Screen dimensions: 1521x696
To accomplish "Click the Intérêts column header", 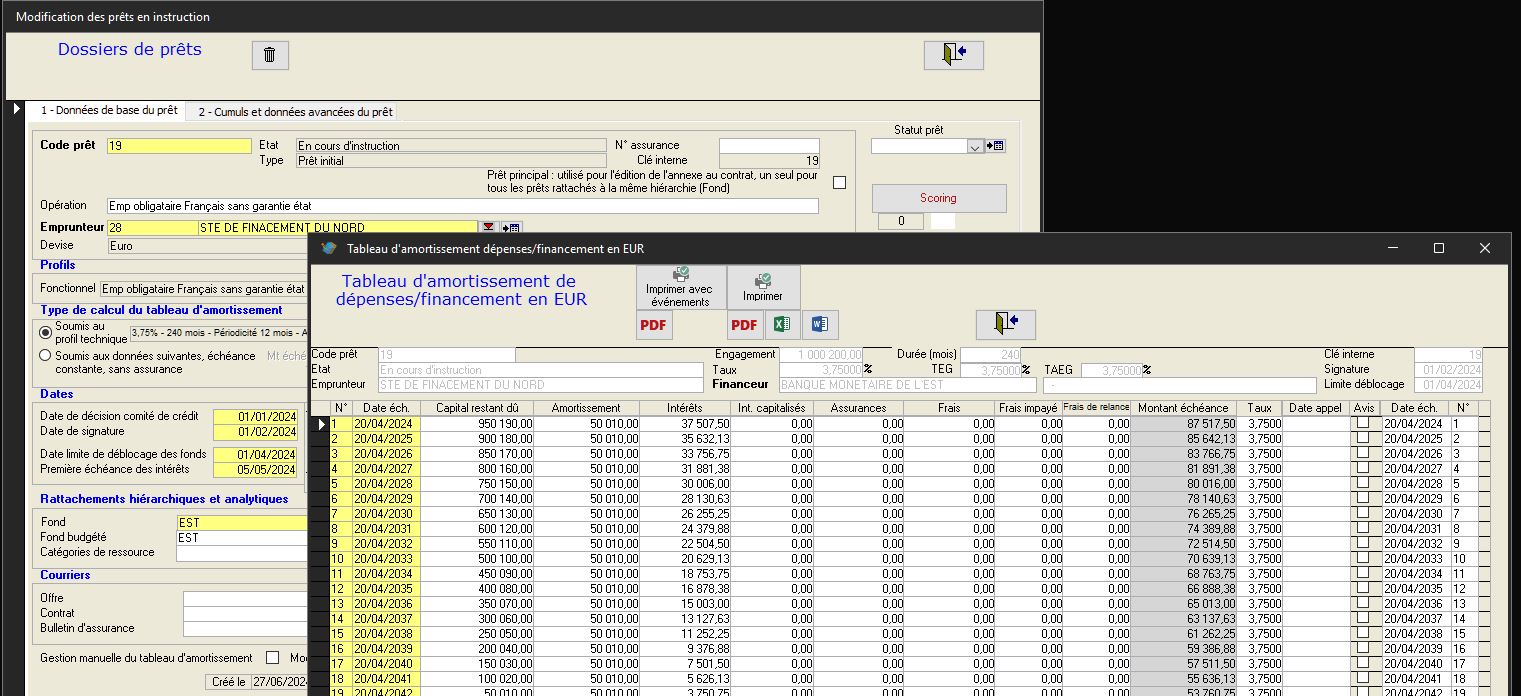I will [685, 408].
